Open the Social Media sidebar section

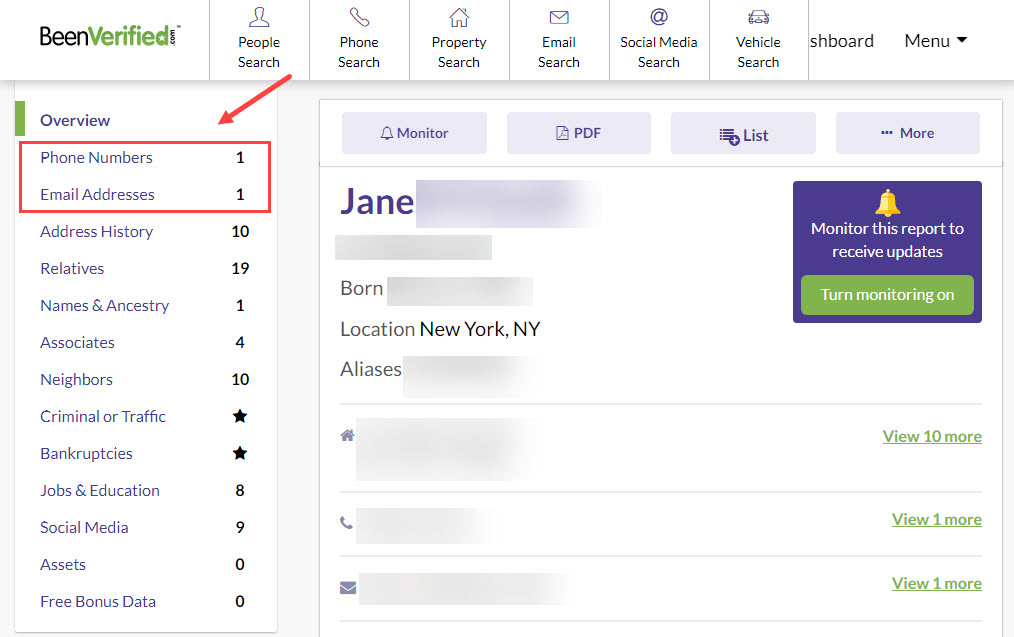point(84,527)
